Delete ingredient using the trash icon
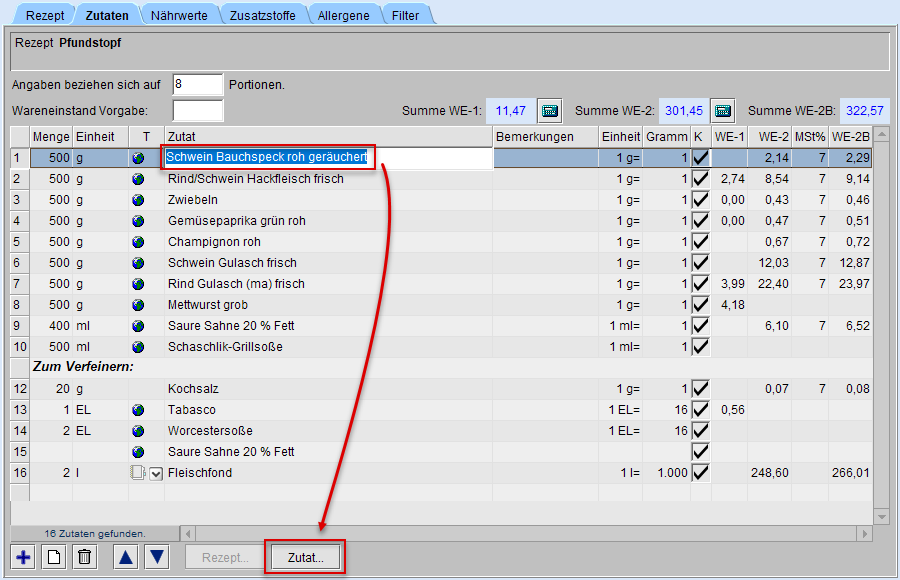 coord(84,557)
